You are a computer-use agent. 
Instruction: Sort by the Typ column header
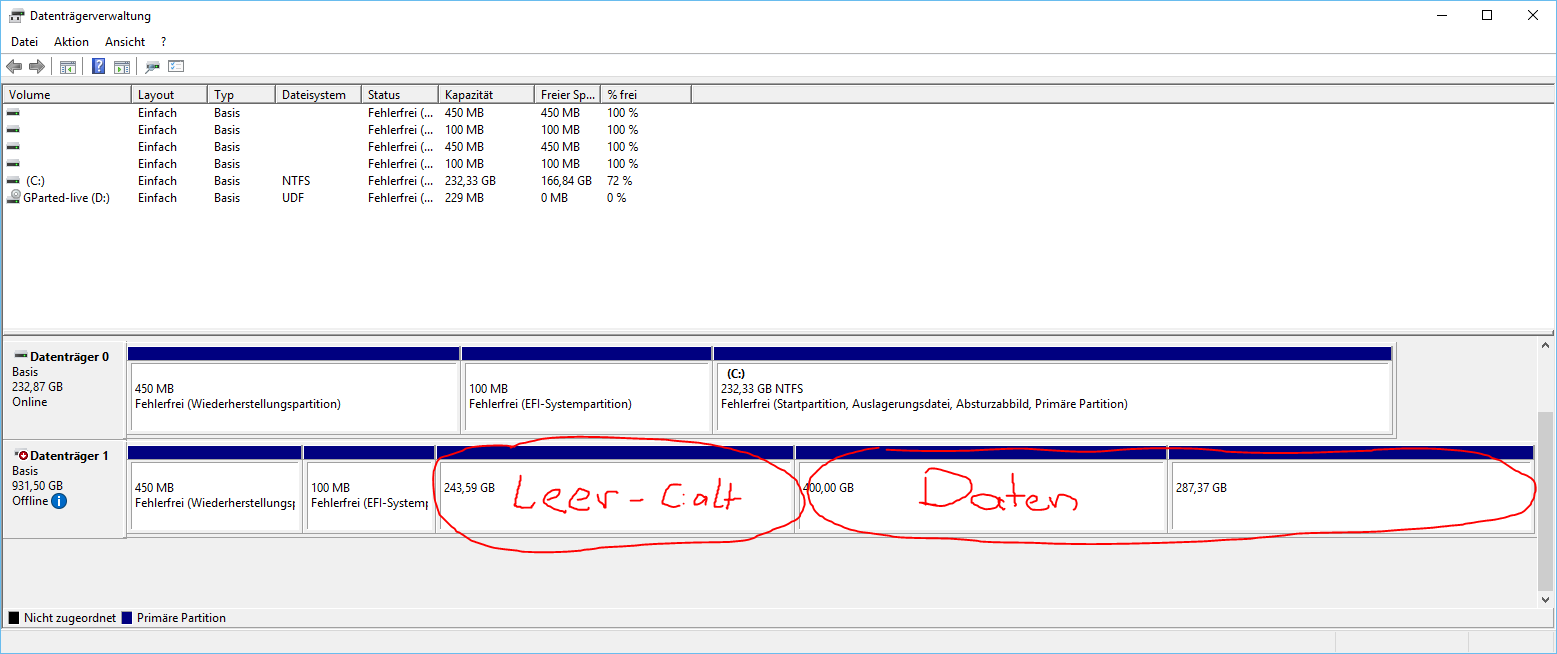pos(241,95)
